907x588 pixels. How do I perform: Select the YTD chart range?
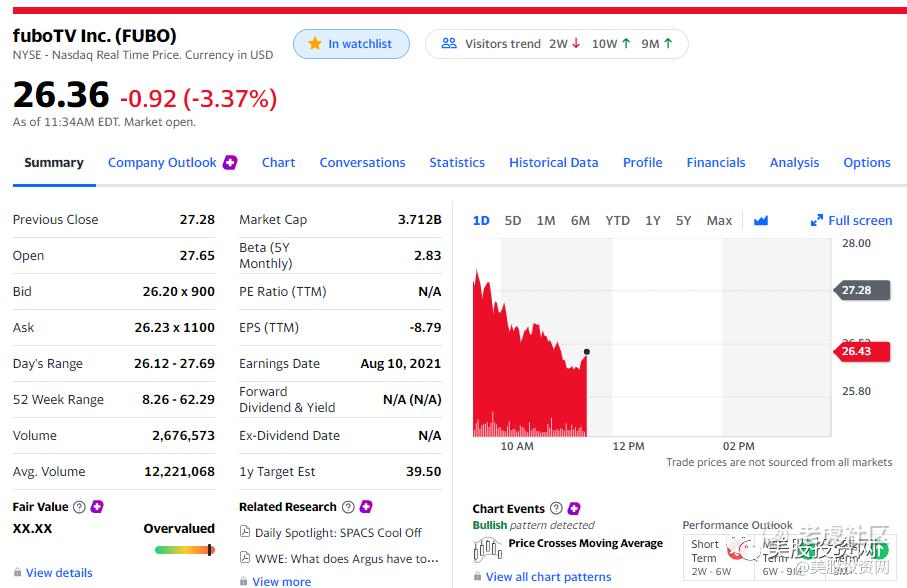pyautogui.click(x=617, y=220)
